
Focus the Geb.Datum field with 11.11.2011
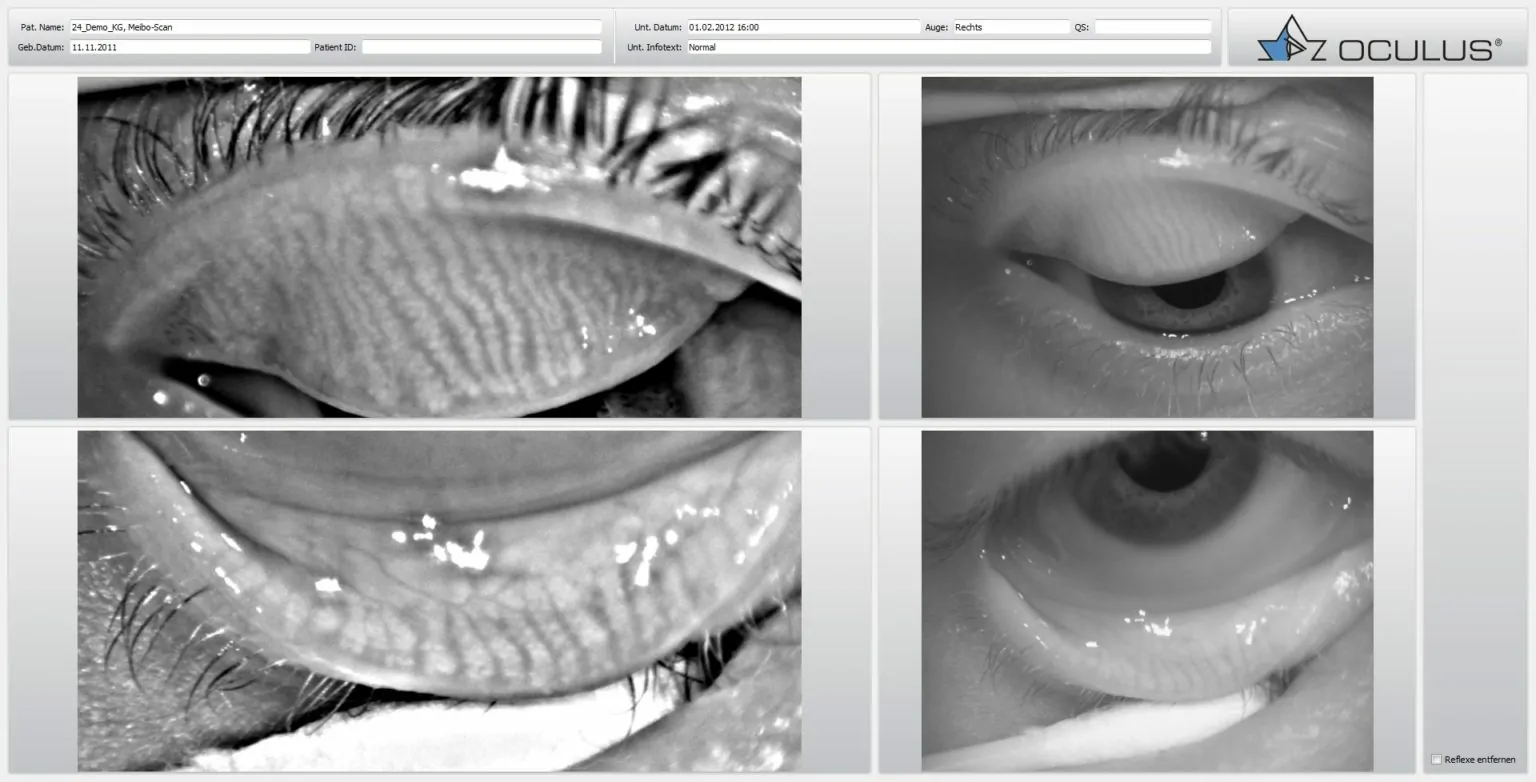(190, 47)
